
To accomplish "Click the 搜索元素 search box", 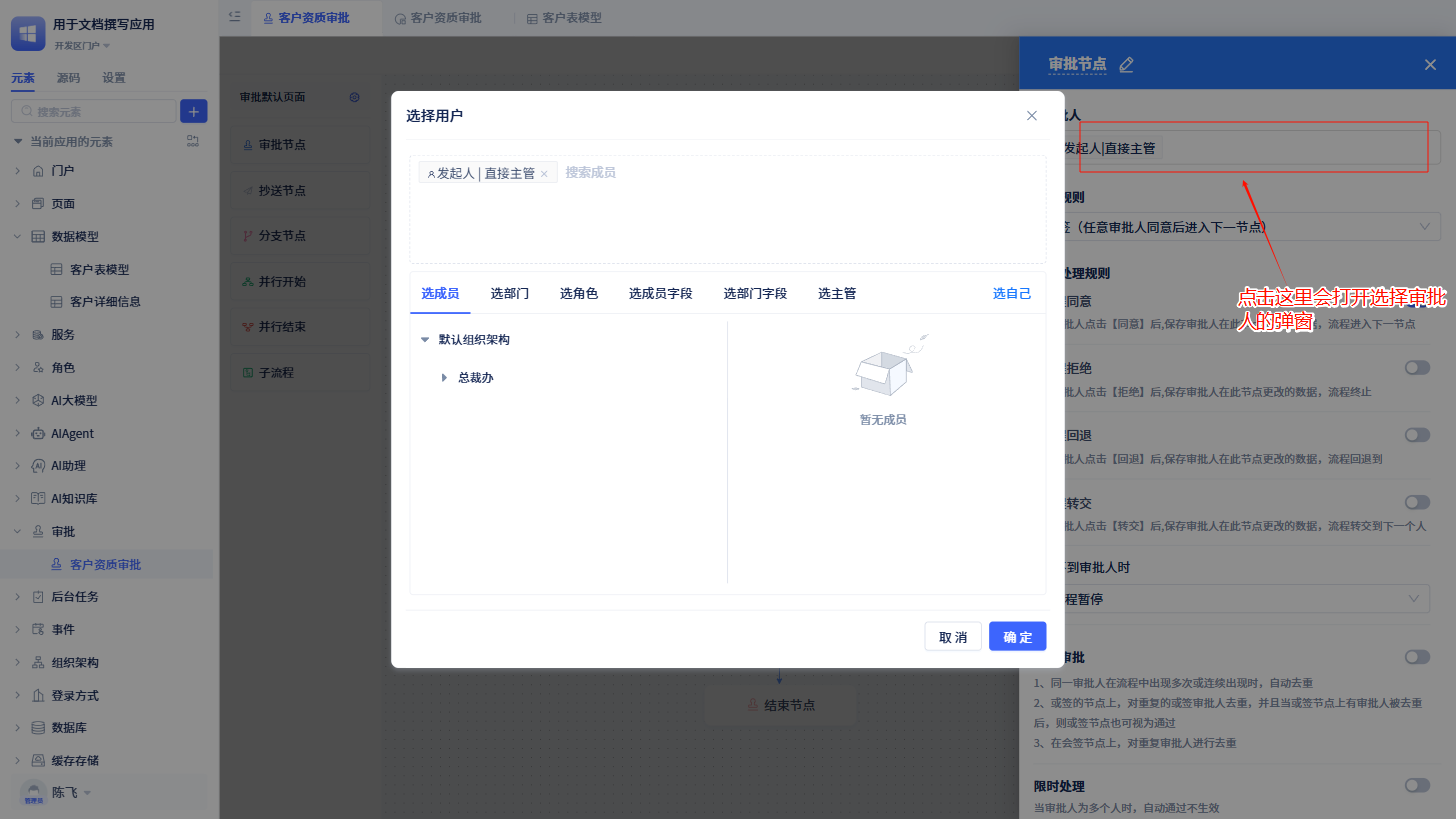I will (93, 111).
